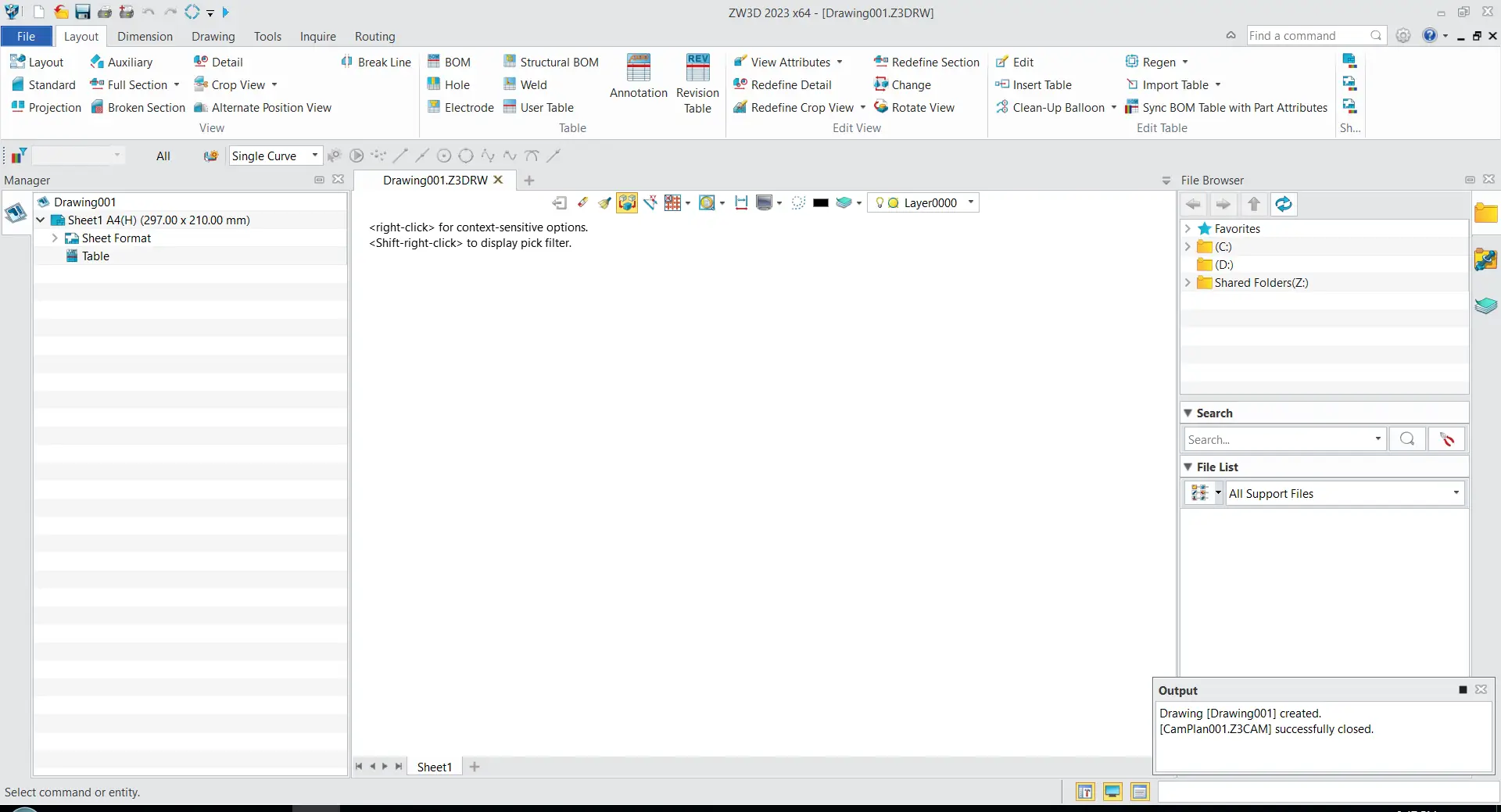Expand the Sheet Format tree node
The image size is (1501, 812).
[55, 238]
